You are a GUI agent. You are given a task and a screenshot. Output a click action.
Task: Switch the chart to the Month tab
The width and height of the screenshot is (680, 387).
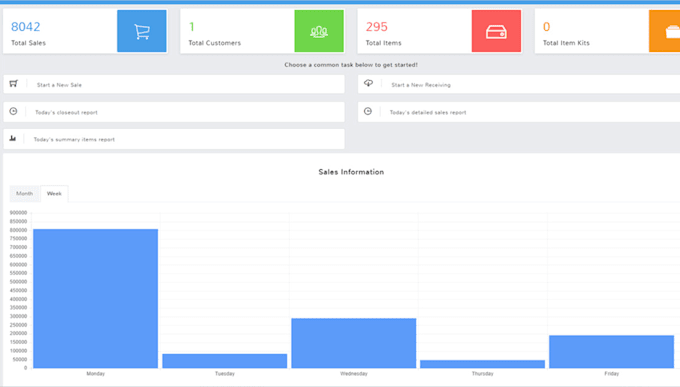24,194
